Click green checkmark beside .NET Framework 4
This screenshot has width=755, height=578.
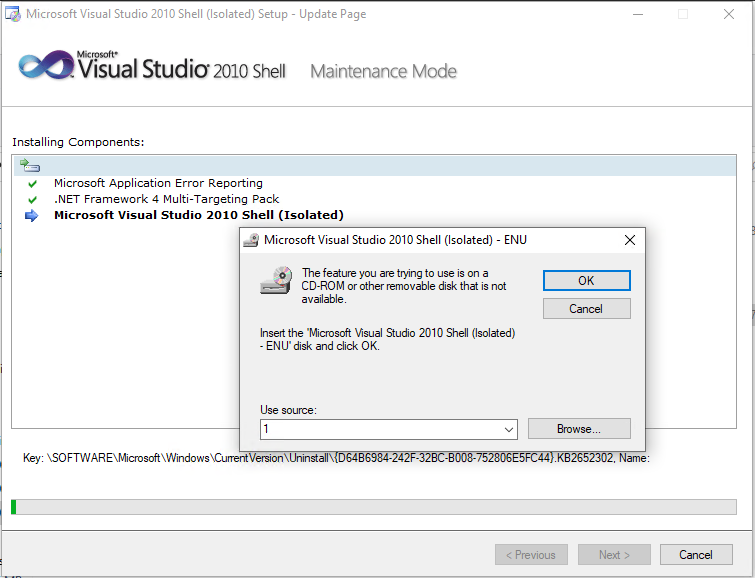coord(32,199)
